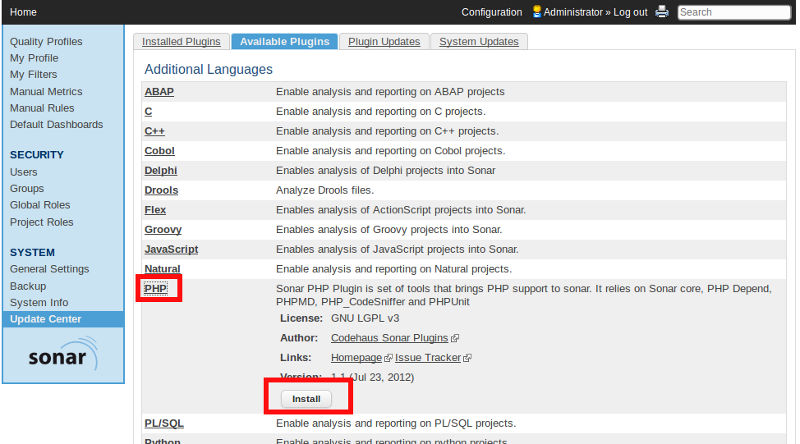Image resolution: width=800 pixels, height=444 pixels.
Task: Expand the Cobol plugin details
Action: click(159, 151)
